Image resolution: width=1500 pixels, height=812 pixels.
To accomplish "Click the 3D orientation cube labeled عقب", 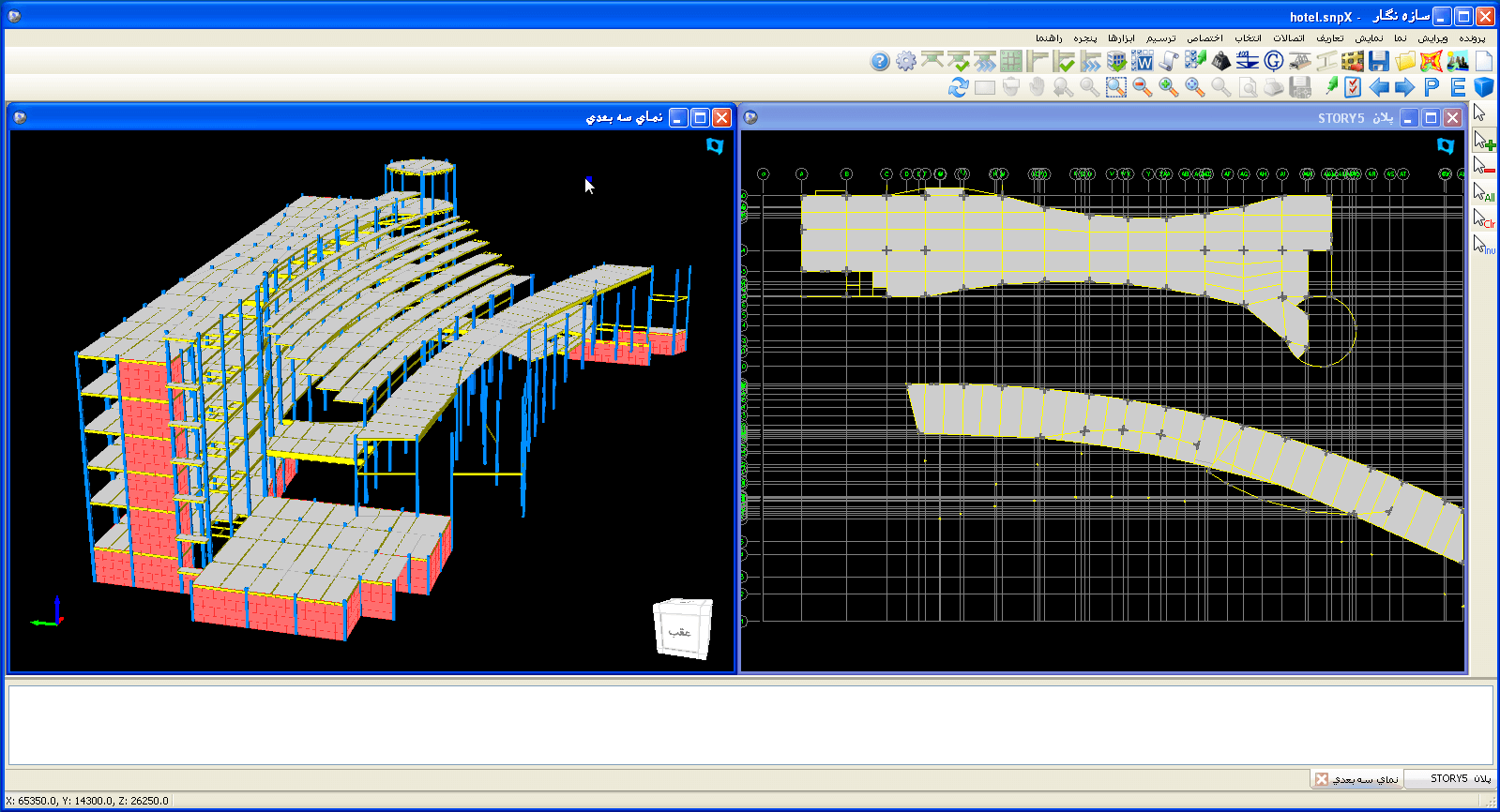I will click(682, 629).
